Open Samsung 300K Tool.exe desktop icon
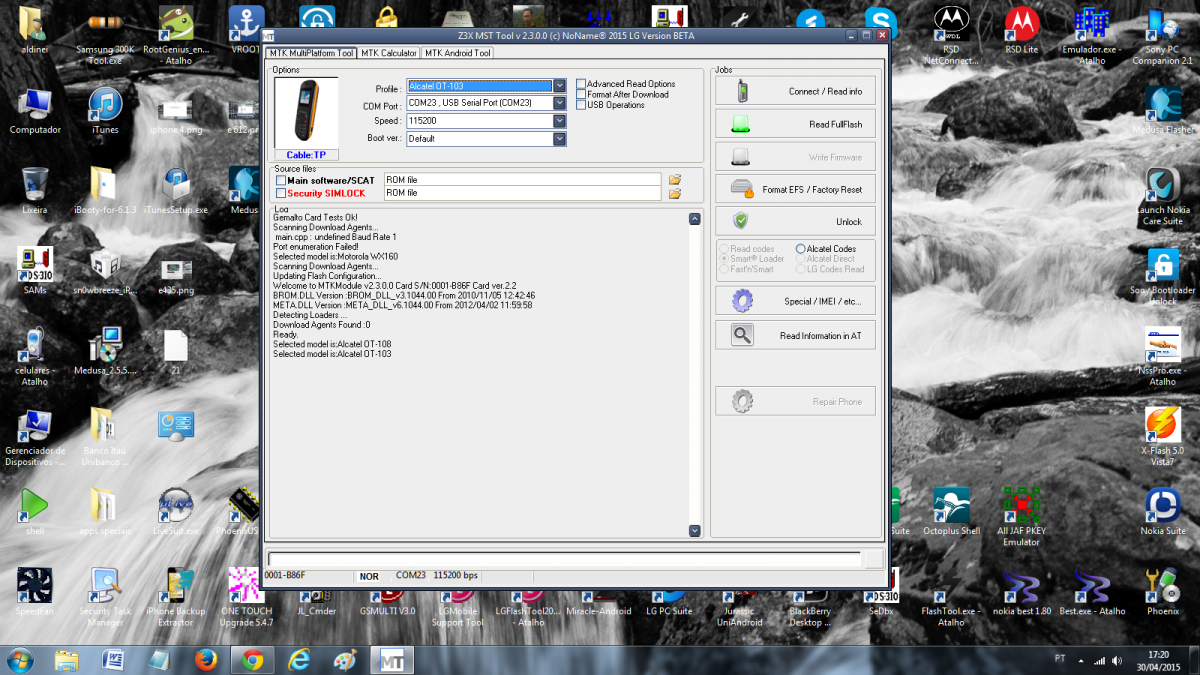The width and height of the screenshot is (1200, 675). coord(105,36)
